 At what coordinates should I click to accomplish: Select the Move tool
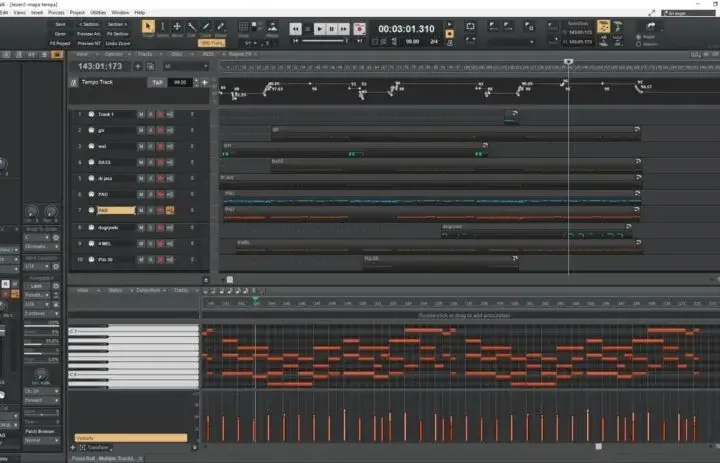(x=177, y=27)
